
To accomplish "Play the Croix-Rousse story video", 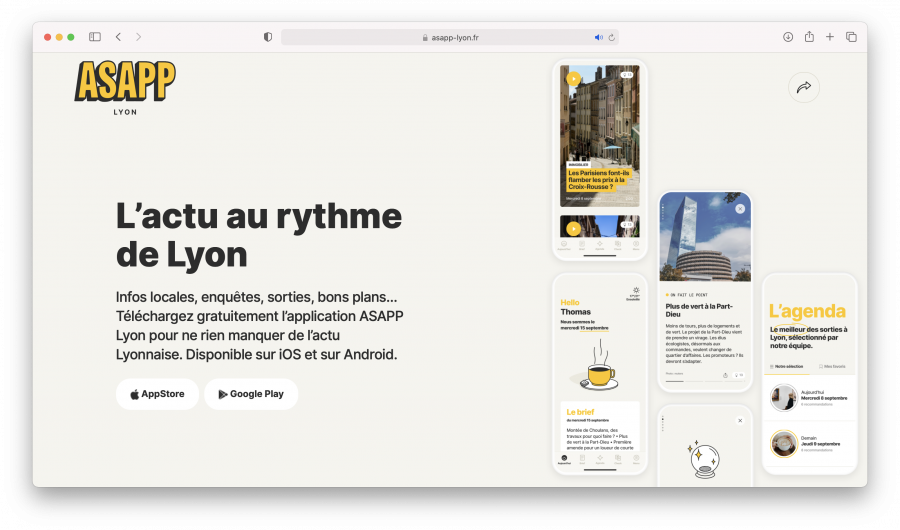I will coord(573,79).
